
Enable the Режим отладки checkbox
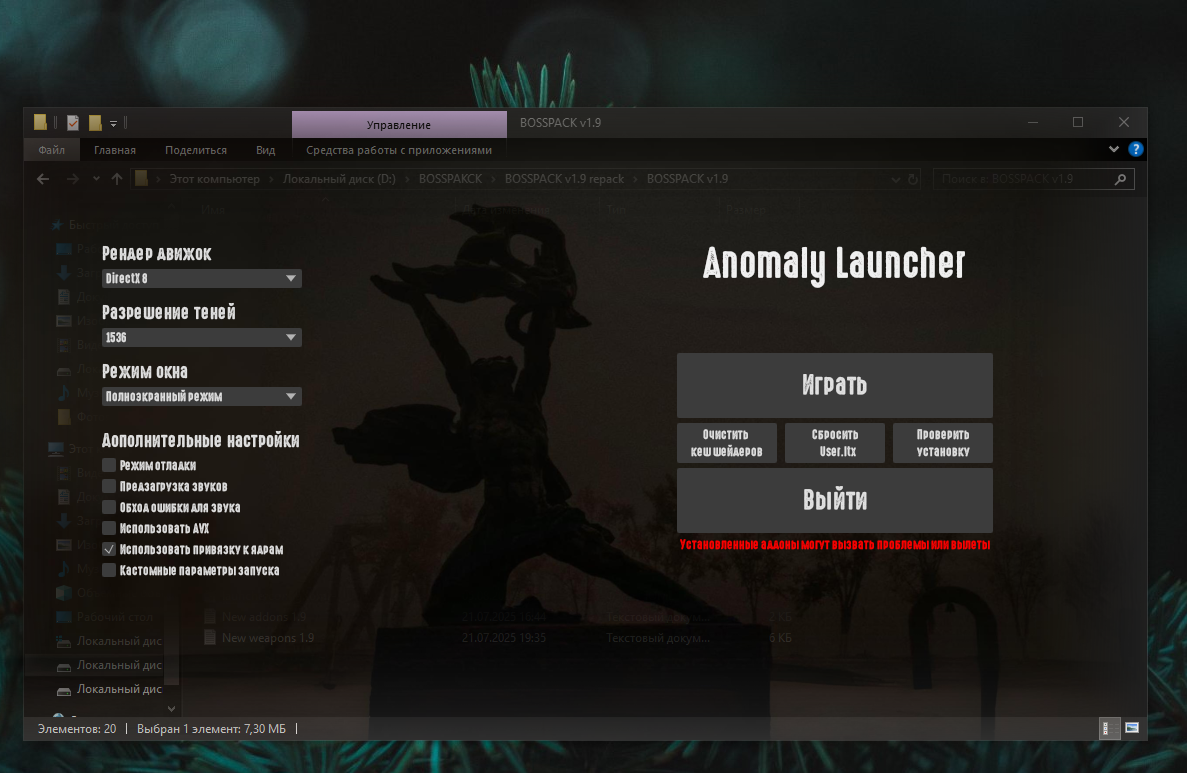click(109, 465)
